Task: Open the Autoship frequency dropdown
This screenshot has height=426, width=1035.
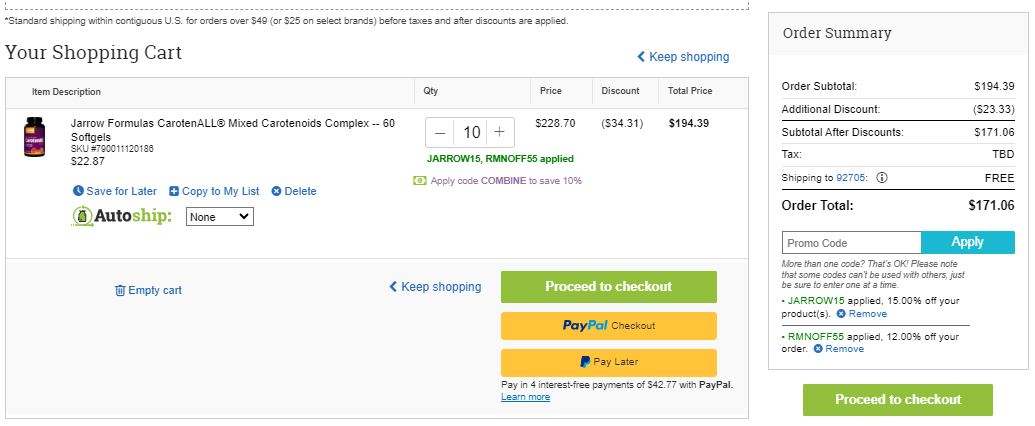Action: 220,217
